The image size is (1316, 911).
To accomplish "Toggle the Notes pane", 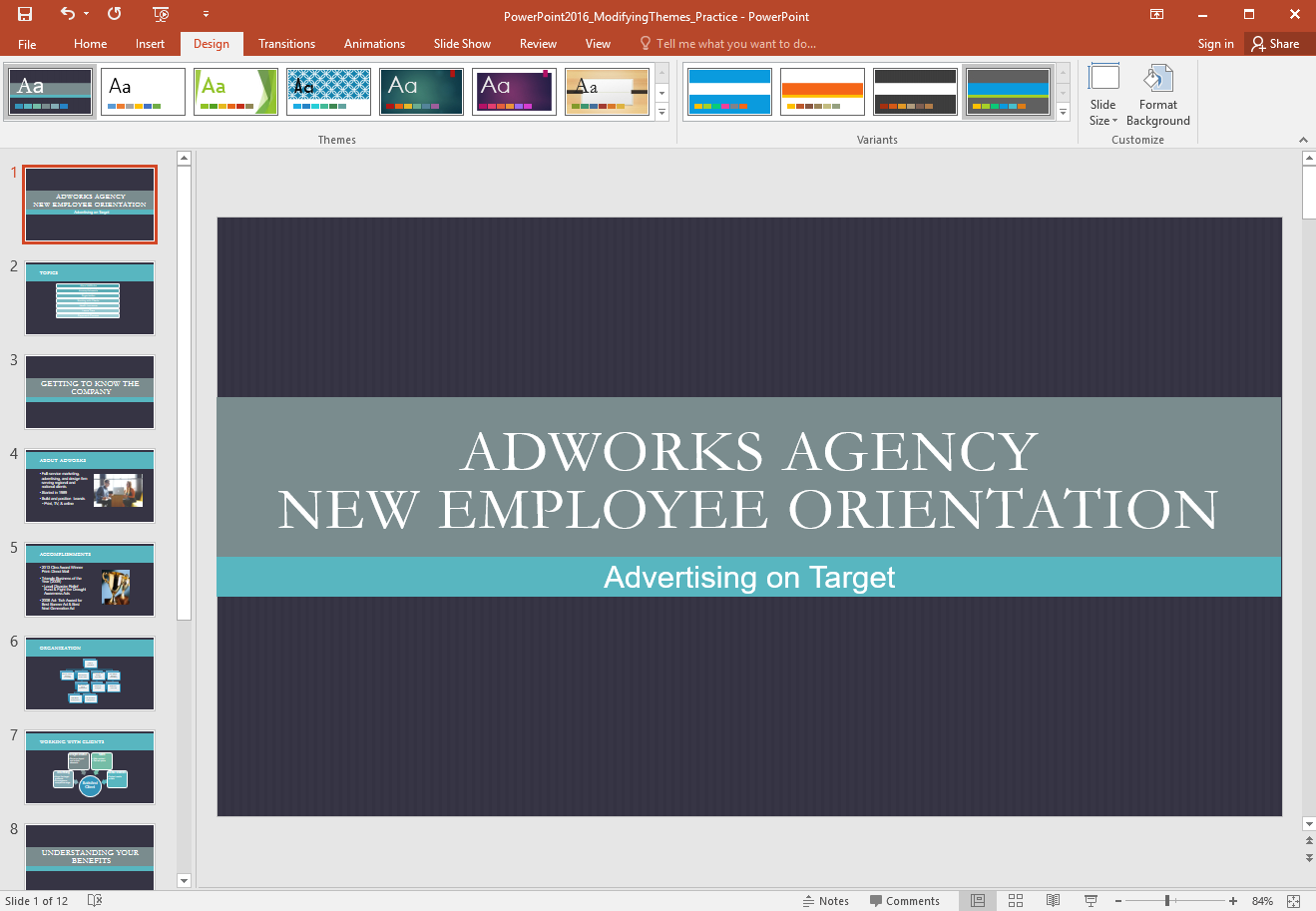I will [x=826, y=900].
